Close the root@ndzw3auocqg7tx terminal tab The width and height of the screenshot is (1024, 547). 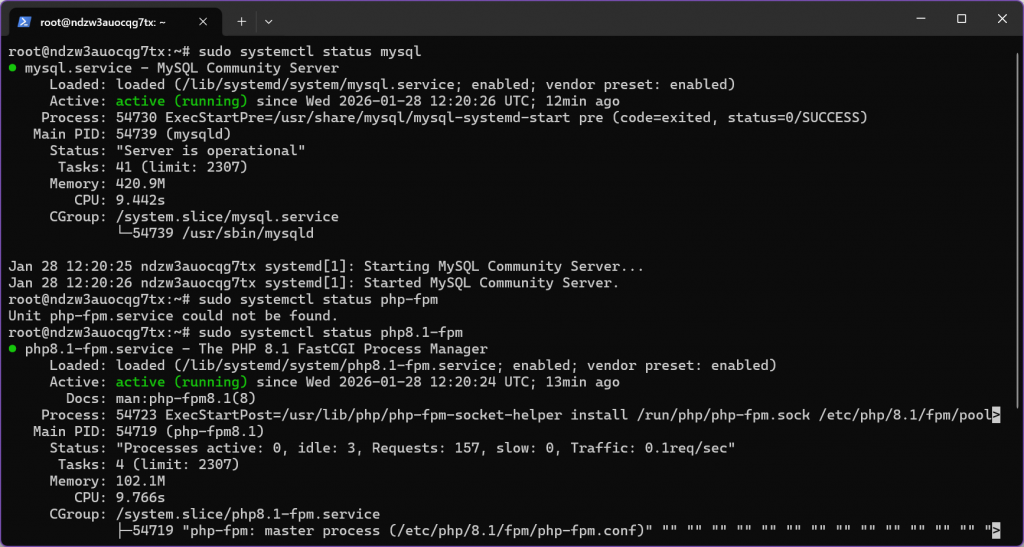click(205, 20)
